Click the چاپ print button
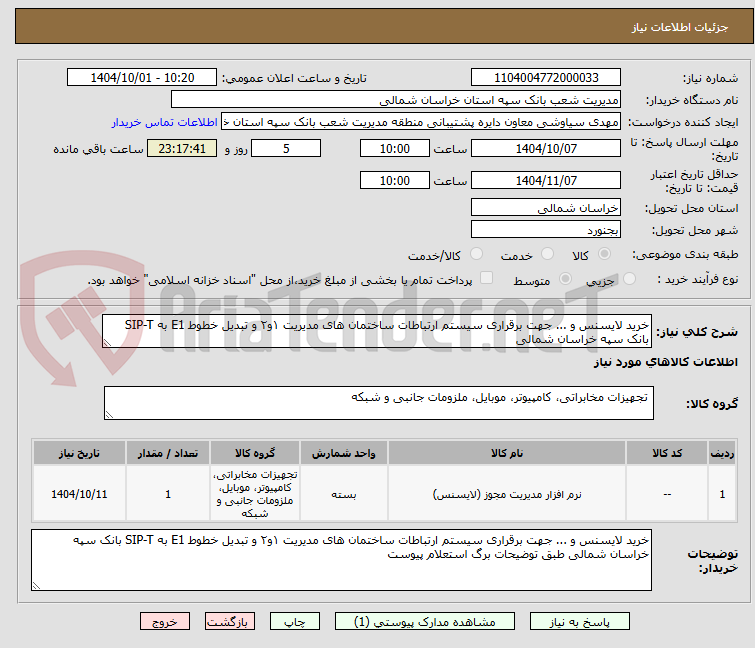The image size is (755, 648). point(294,622)
